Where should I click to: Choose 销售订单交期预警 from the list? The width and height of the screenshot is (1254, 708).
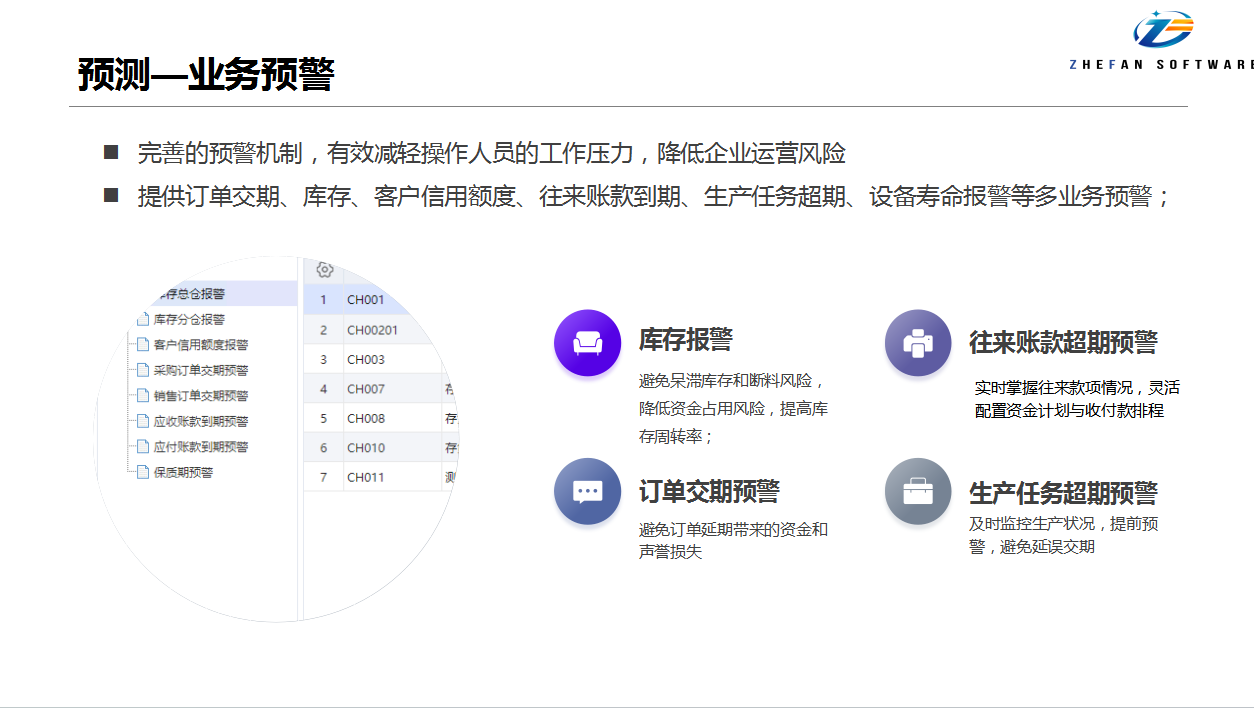(x=200, y=396)
